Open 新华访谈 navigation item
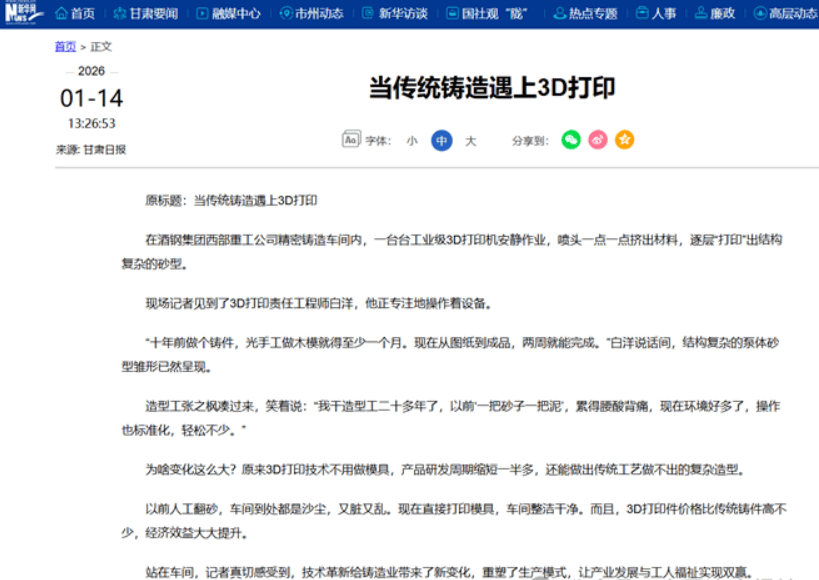Screen dimensions: 819x580 point(395,14)
